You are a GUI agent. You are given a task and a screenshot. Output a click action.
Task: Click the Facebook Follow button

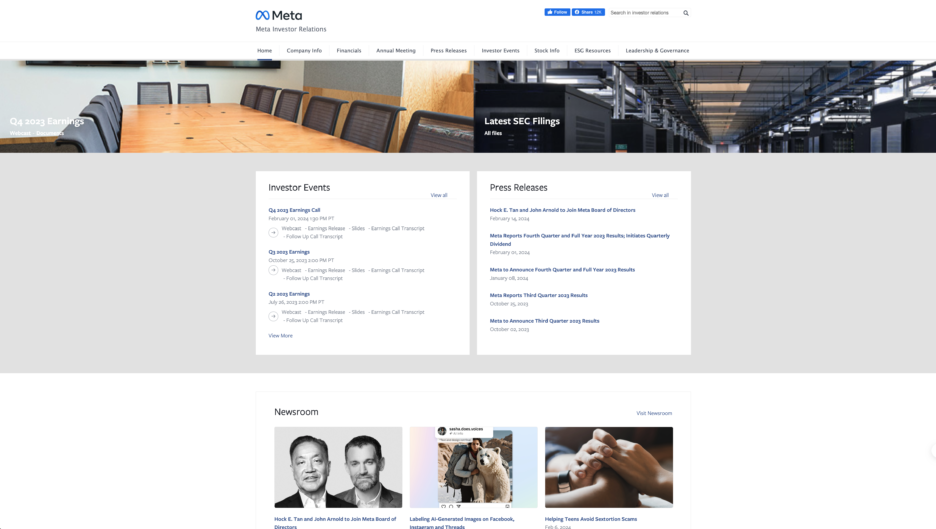[557, 12]
